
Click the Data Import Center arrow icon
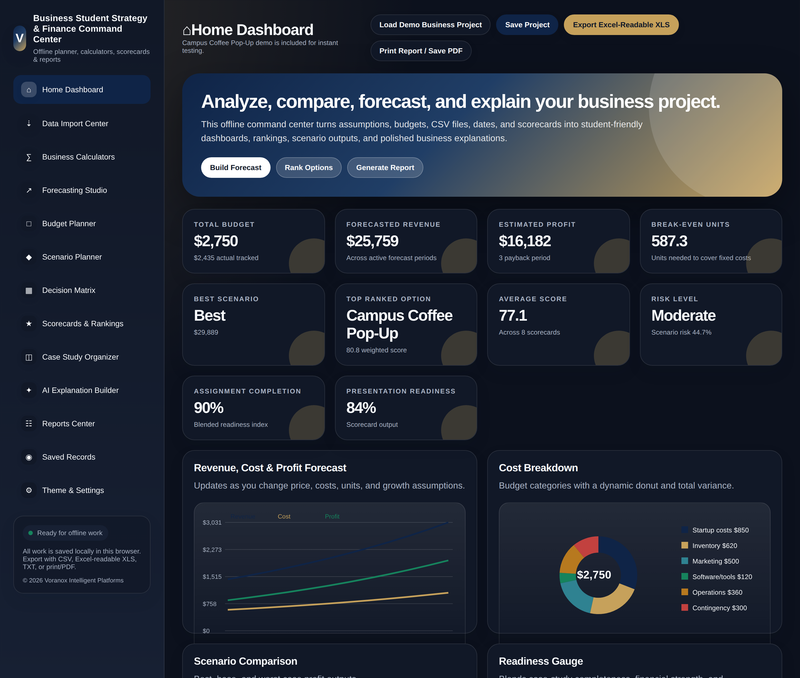[x=29, y=123]
